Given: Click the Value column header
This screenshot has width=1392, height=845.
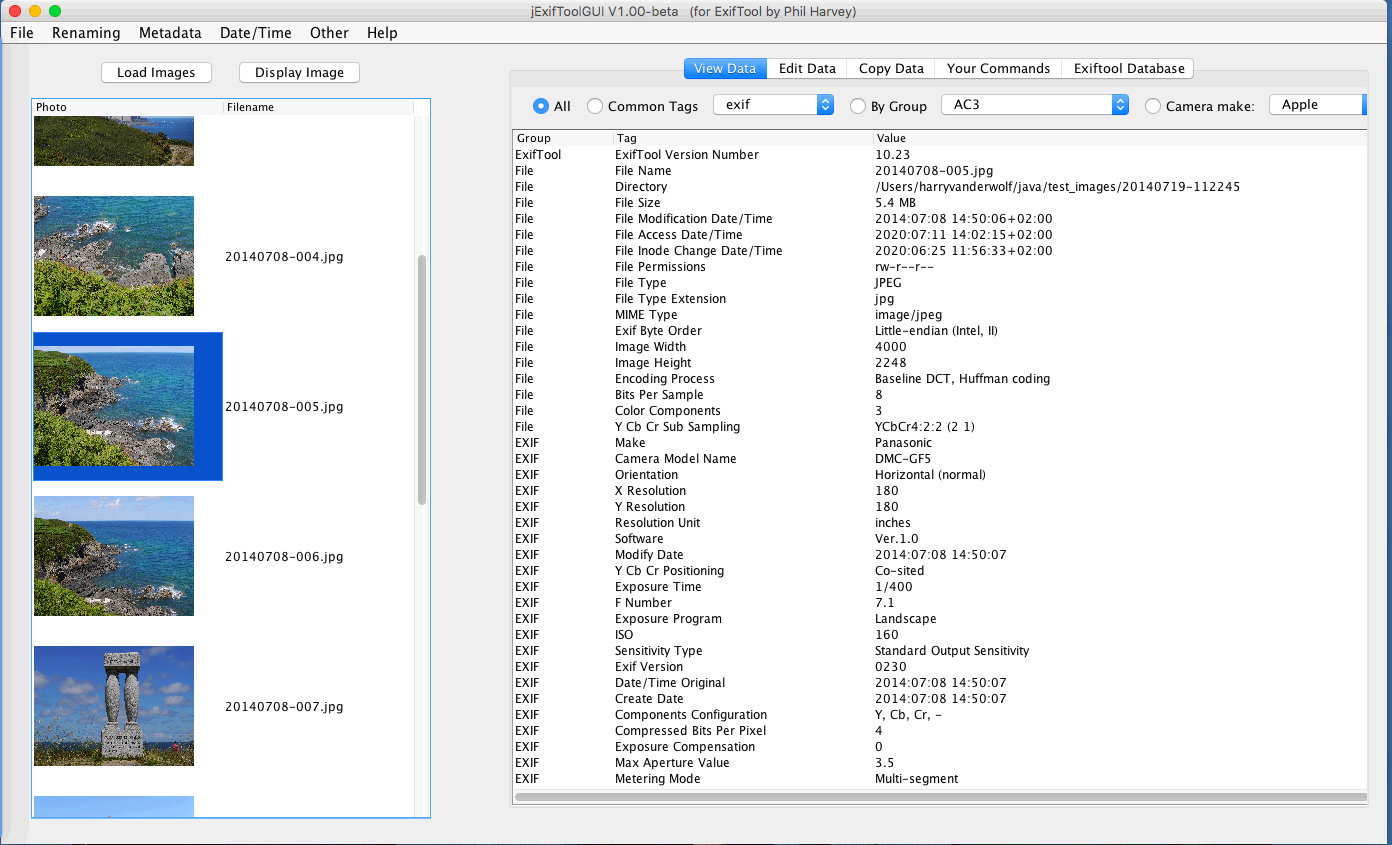Looking at the screenshot, I should (1120, 138).
